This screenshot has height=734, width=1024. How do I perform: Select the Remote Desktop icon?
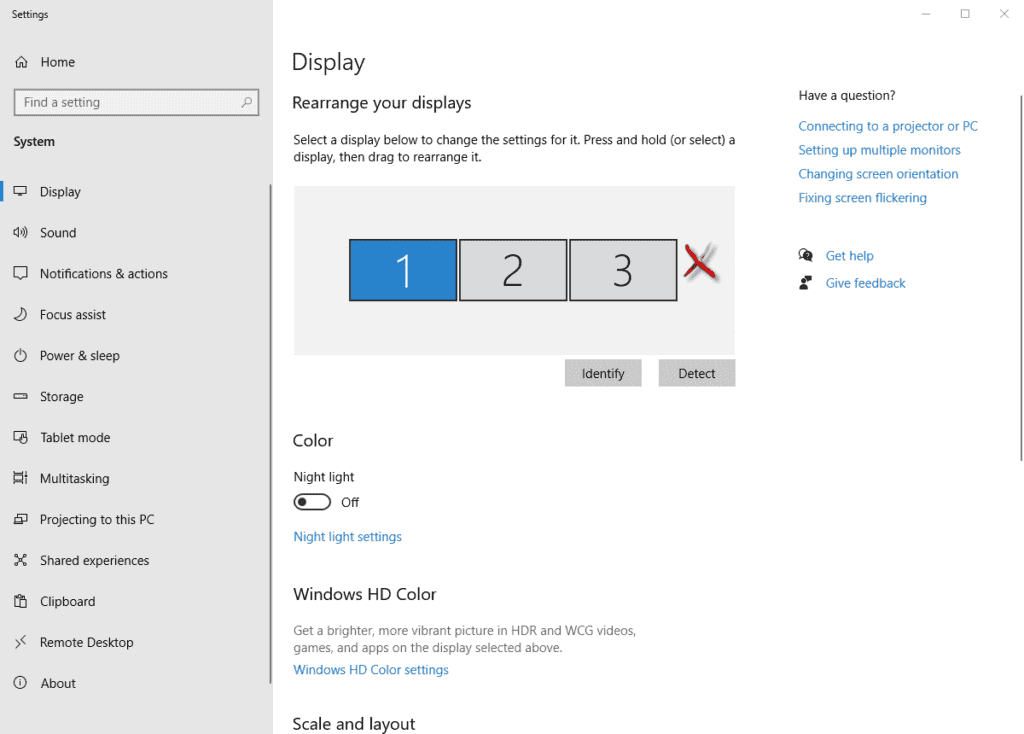[x=20, y=642]
